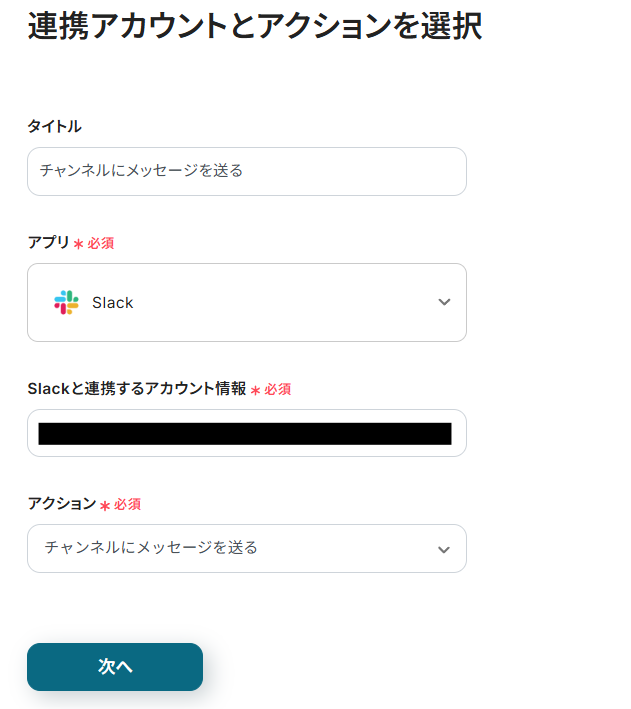The width and height of the screenshot is (631, 709).
Task: Expand the アクション dropdown list
Action: point(246,548)
